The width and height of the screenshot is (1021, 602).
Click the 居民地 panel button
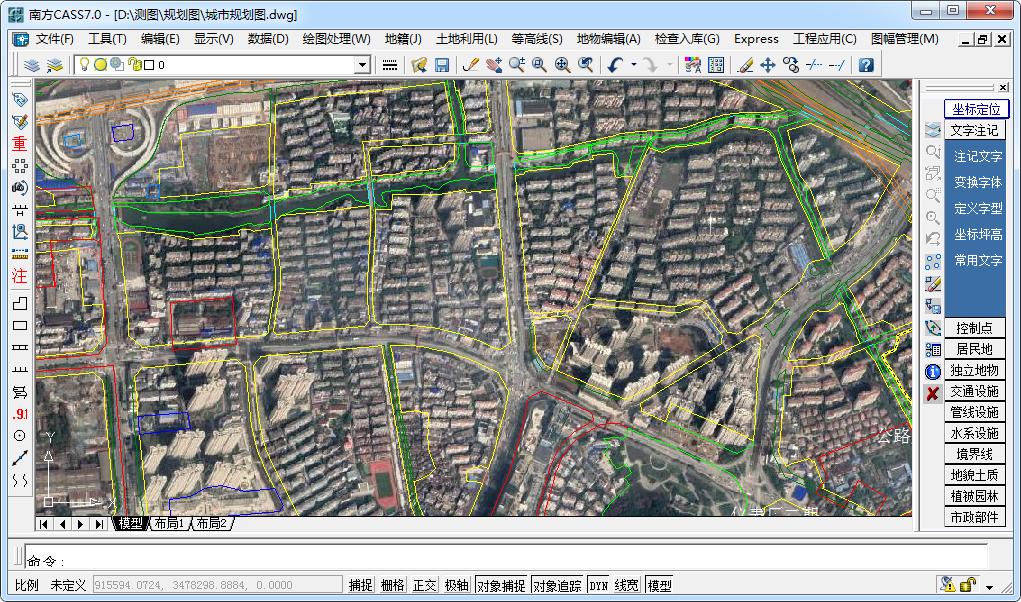(x=974, y=349)
